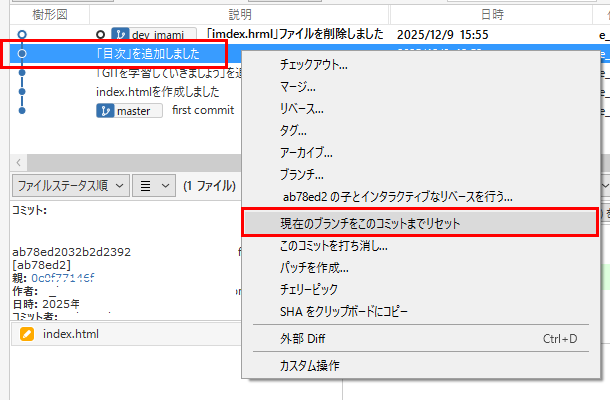Open the list view mode dropdown
Image resolution: width=610 pixels, height=400 pixels.
point(154,185)
